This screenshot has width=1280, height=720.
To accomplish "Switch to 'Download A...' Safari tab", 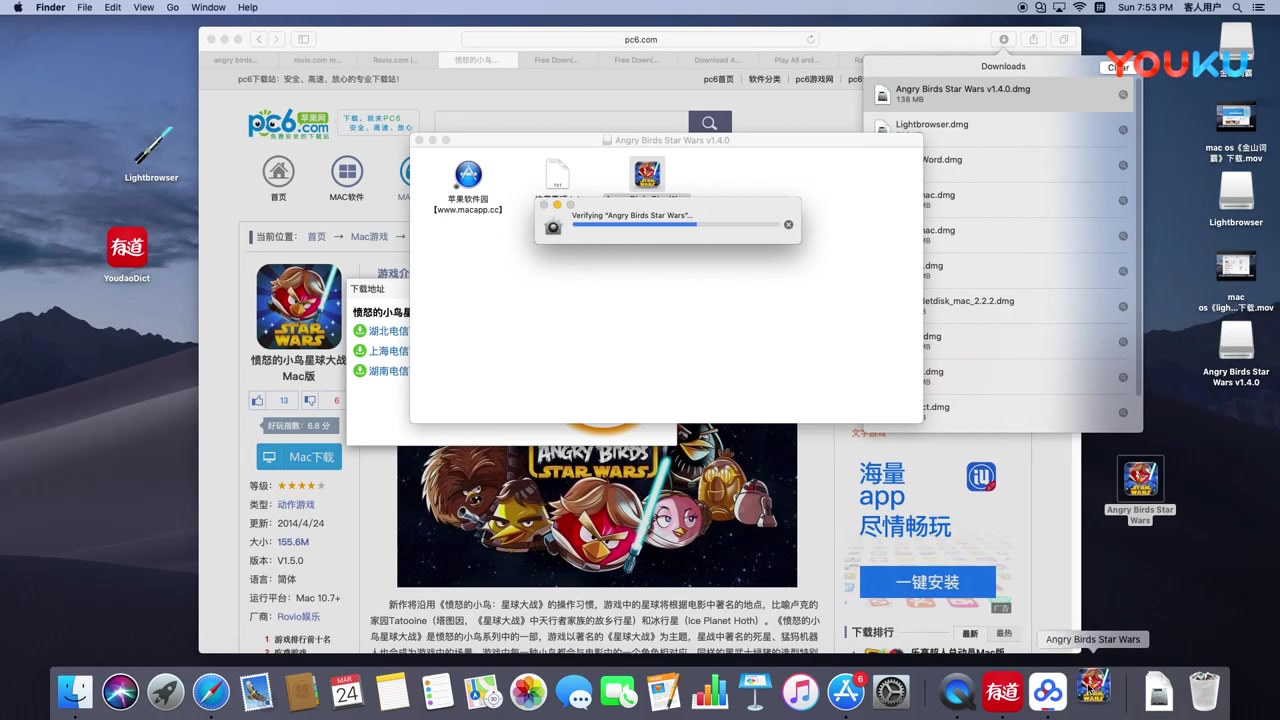I will coord(717,60).
